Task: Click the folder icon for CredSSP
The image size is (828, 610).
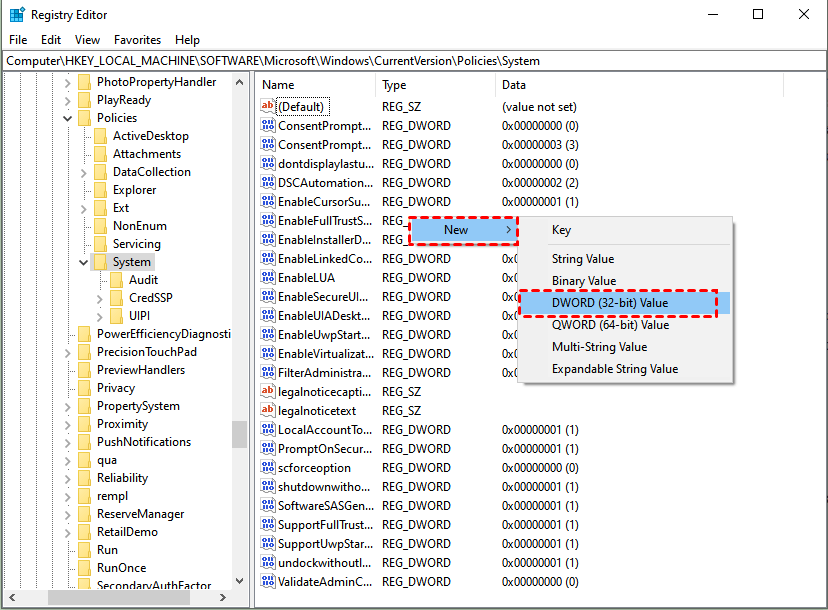Action: tap(116, 298)
